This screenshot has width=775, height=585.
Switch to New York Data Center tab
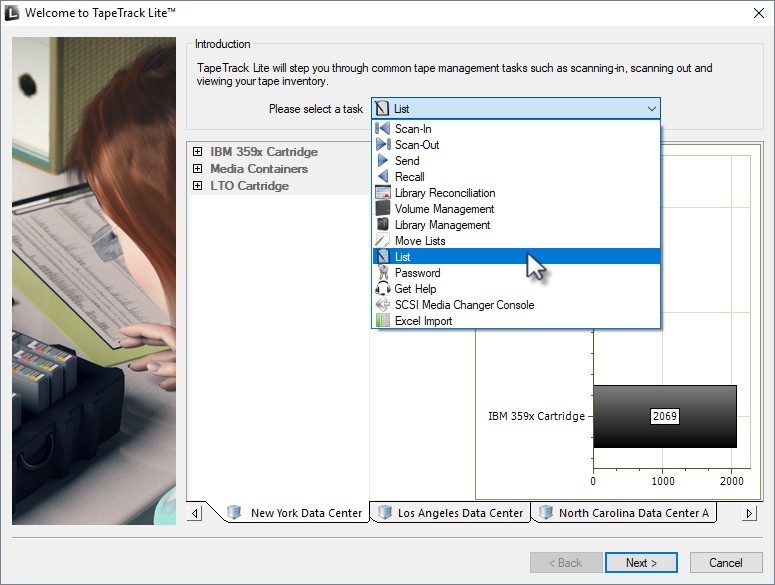(295, 512)
